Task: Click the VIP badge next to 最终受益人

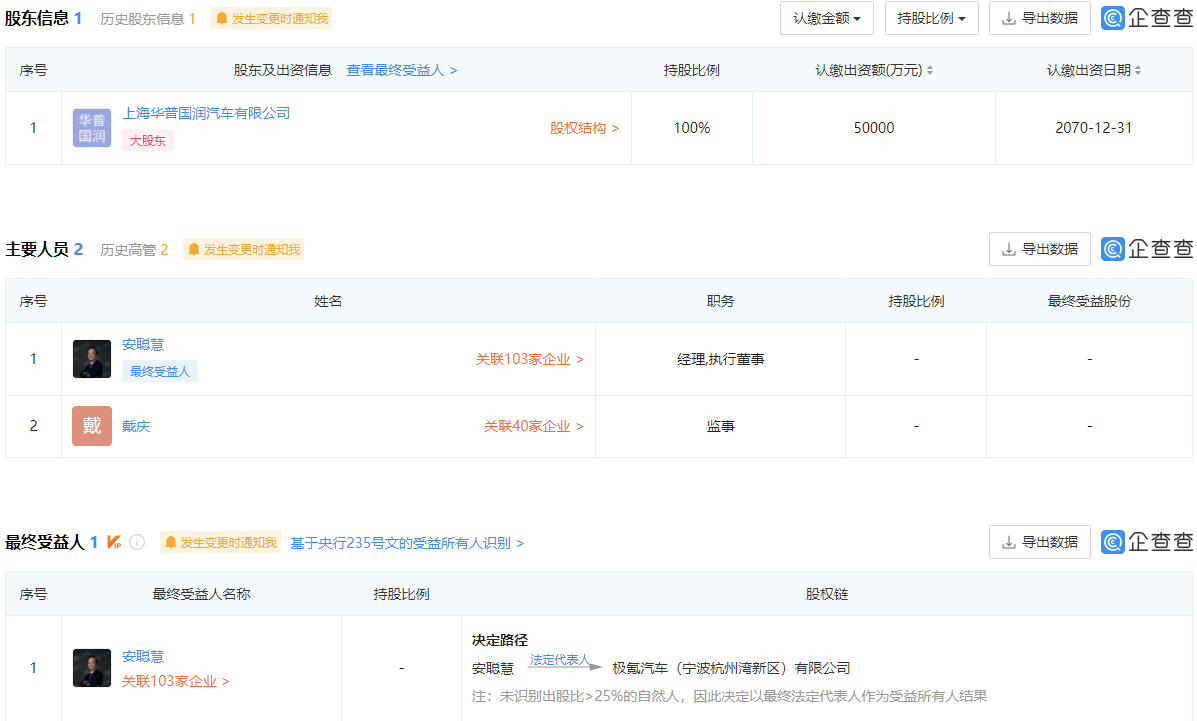Action: (114, 542)
